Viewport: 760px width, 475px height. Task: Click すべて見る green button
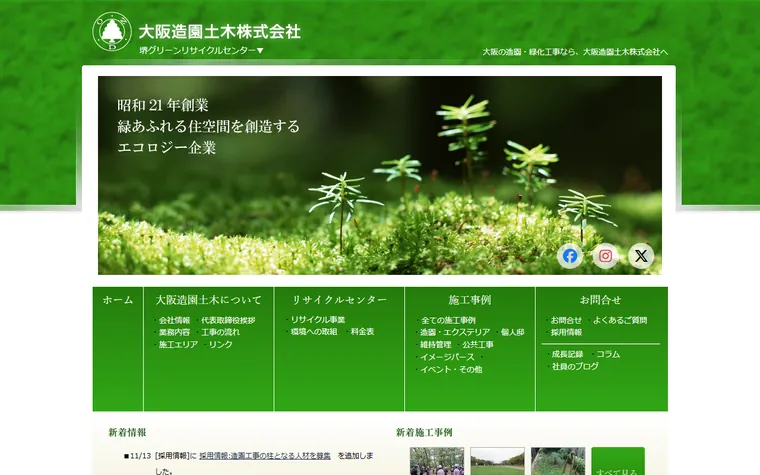(618, 461)
